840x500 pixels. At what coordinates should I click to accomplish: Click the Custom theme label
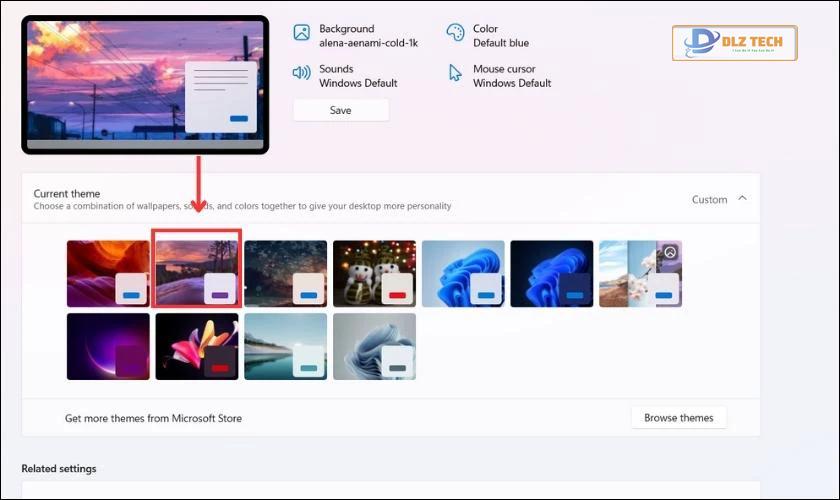709,199
